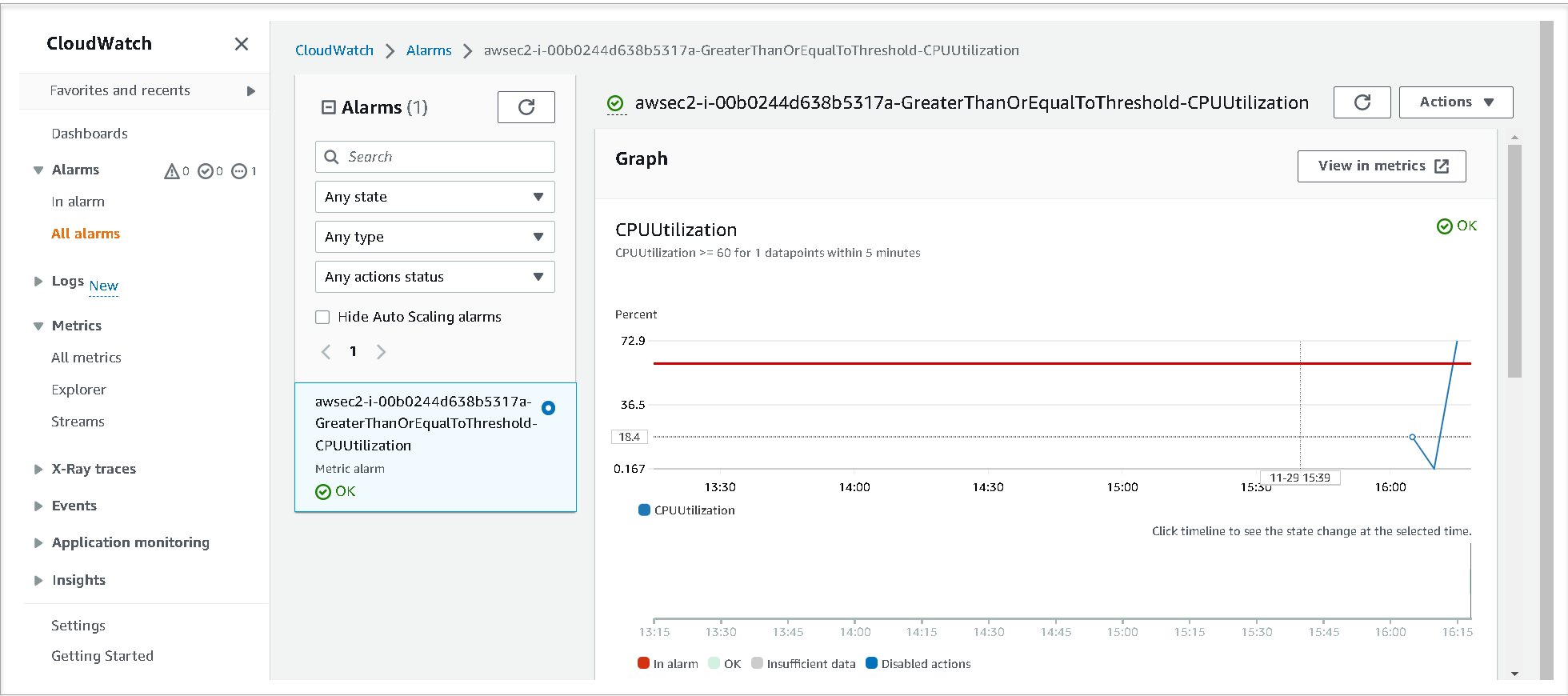Image resolution: width=1568 pixels, height=696 pixels.
Task: Expand the Logs section
Action: click(38, 282)
